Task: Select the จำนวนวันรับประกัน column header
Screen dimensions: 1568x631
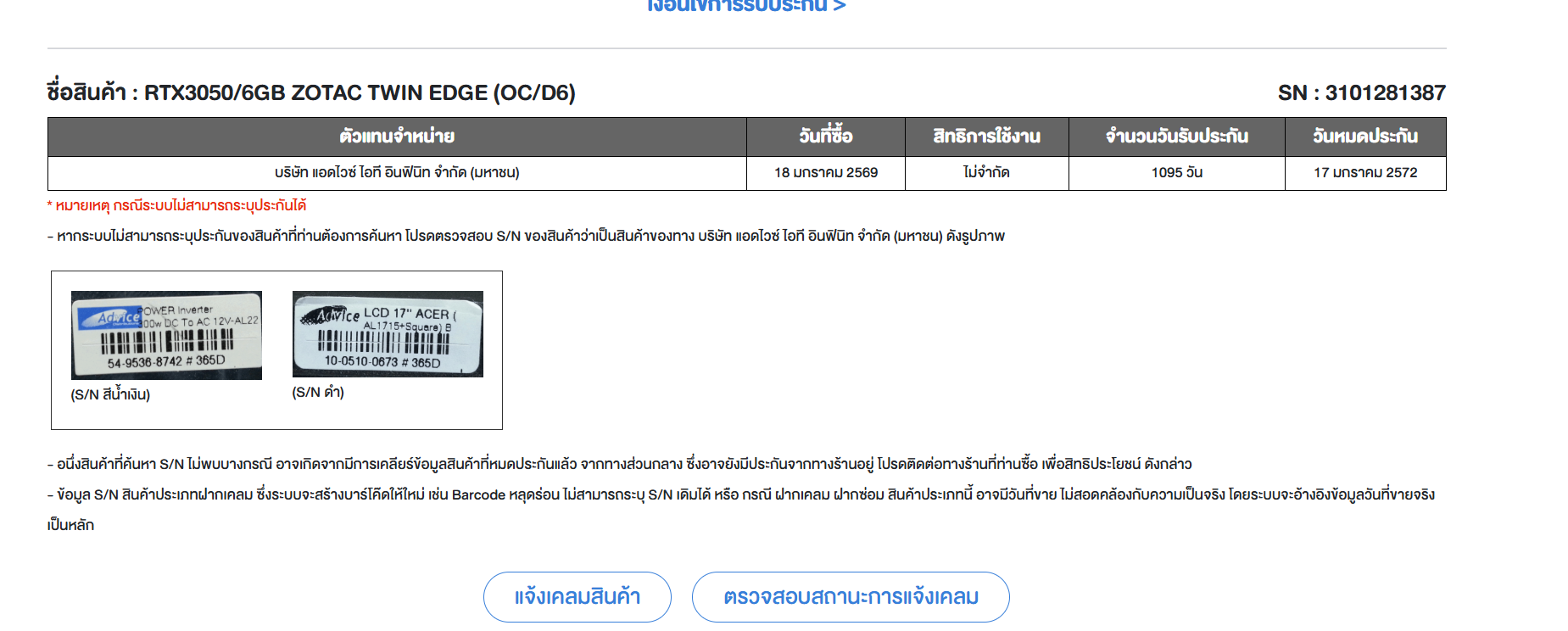Action: 1176,137
